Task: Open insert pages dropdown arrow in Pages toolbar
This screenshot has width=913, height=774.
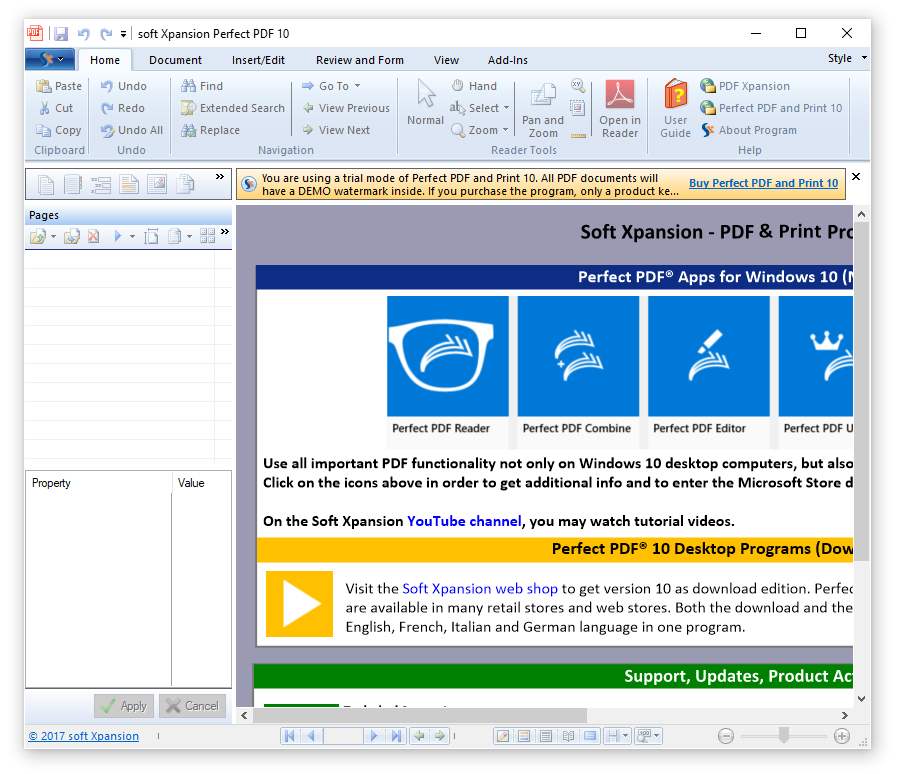Action: [x=54, y=236]
